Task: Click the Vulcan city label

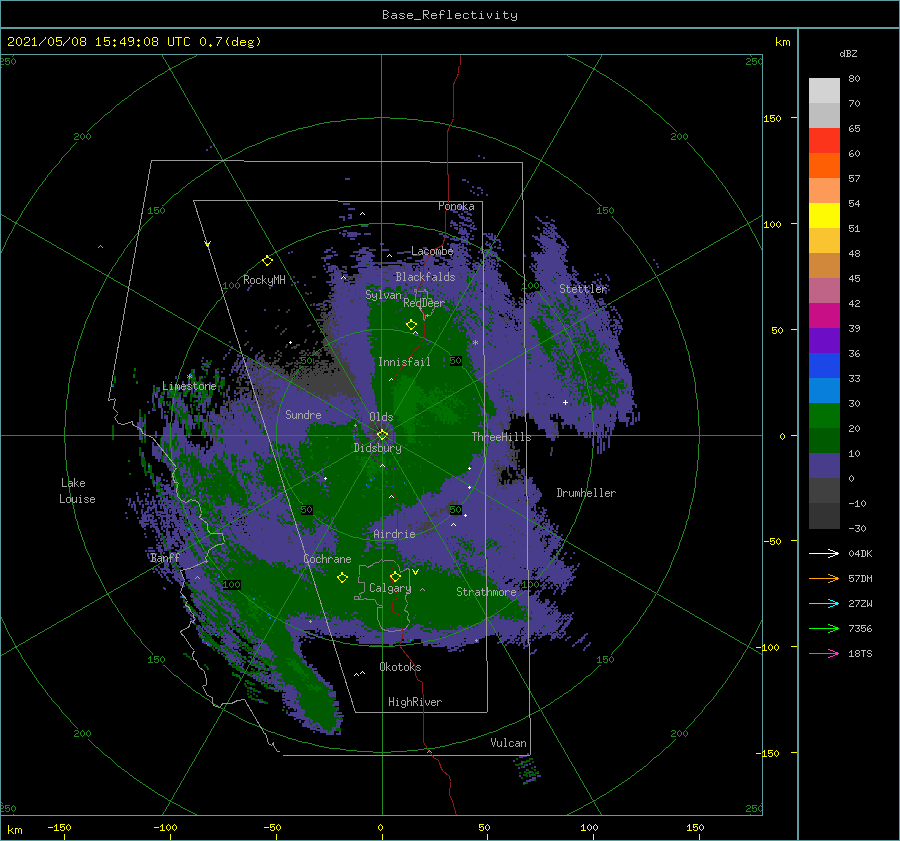Action: click(x=509, y=743)
